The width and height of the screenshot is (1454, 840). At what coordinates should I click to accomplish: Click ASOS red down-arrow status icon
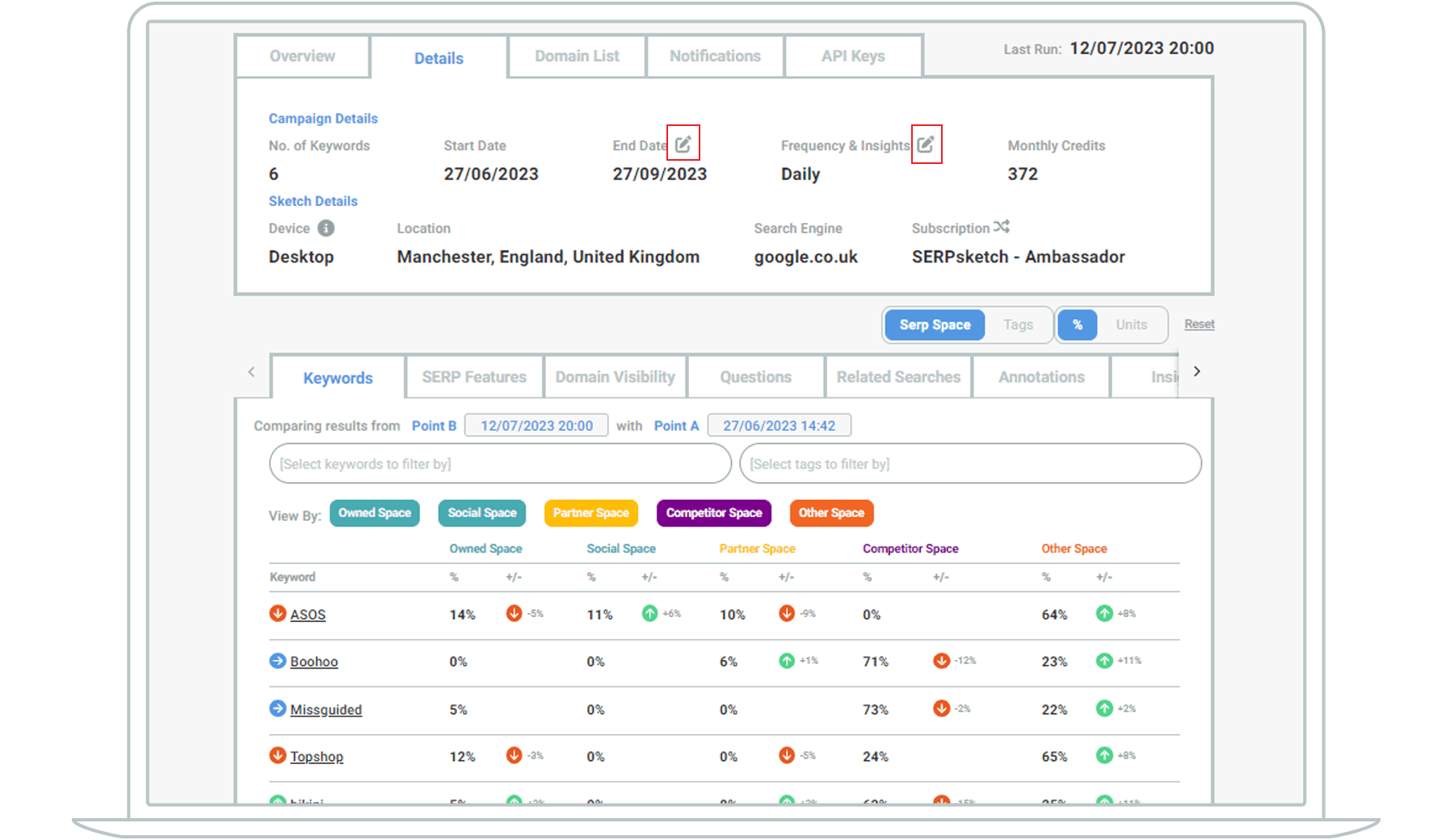point(277,613)
